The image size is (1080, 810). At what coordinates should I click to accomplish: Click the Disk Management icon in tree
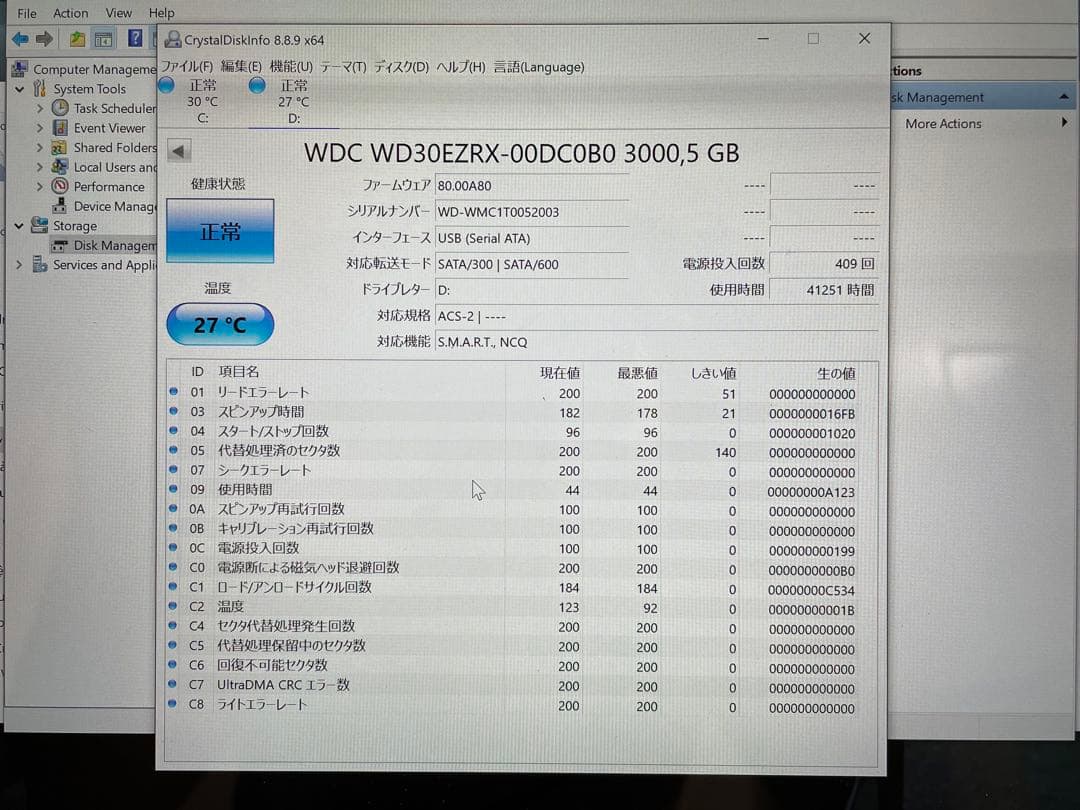tap(60, 245)
